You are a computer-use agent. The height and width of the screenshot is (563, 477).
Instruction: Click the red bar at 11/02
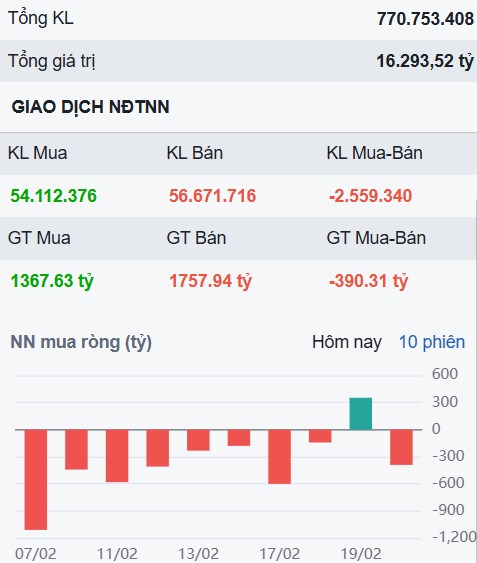click(x=117, y=455)
